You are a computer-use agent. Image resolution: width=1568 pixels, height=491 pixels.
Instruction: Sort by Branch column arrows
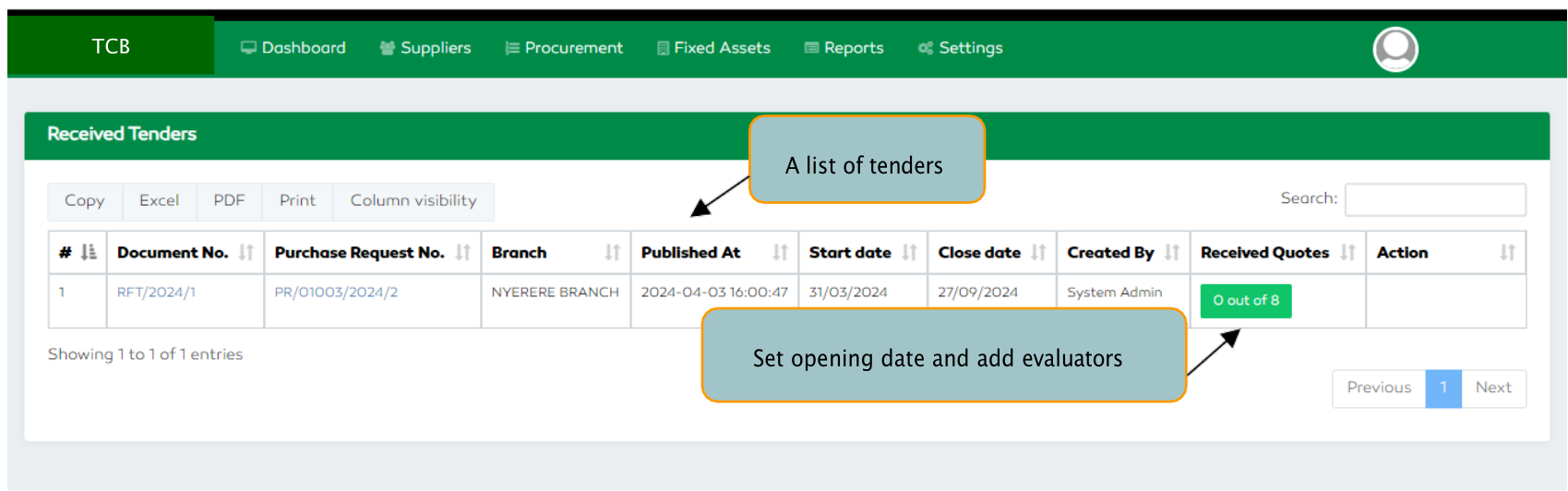(613, 252)
